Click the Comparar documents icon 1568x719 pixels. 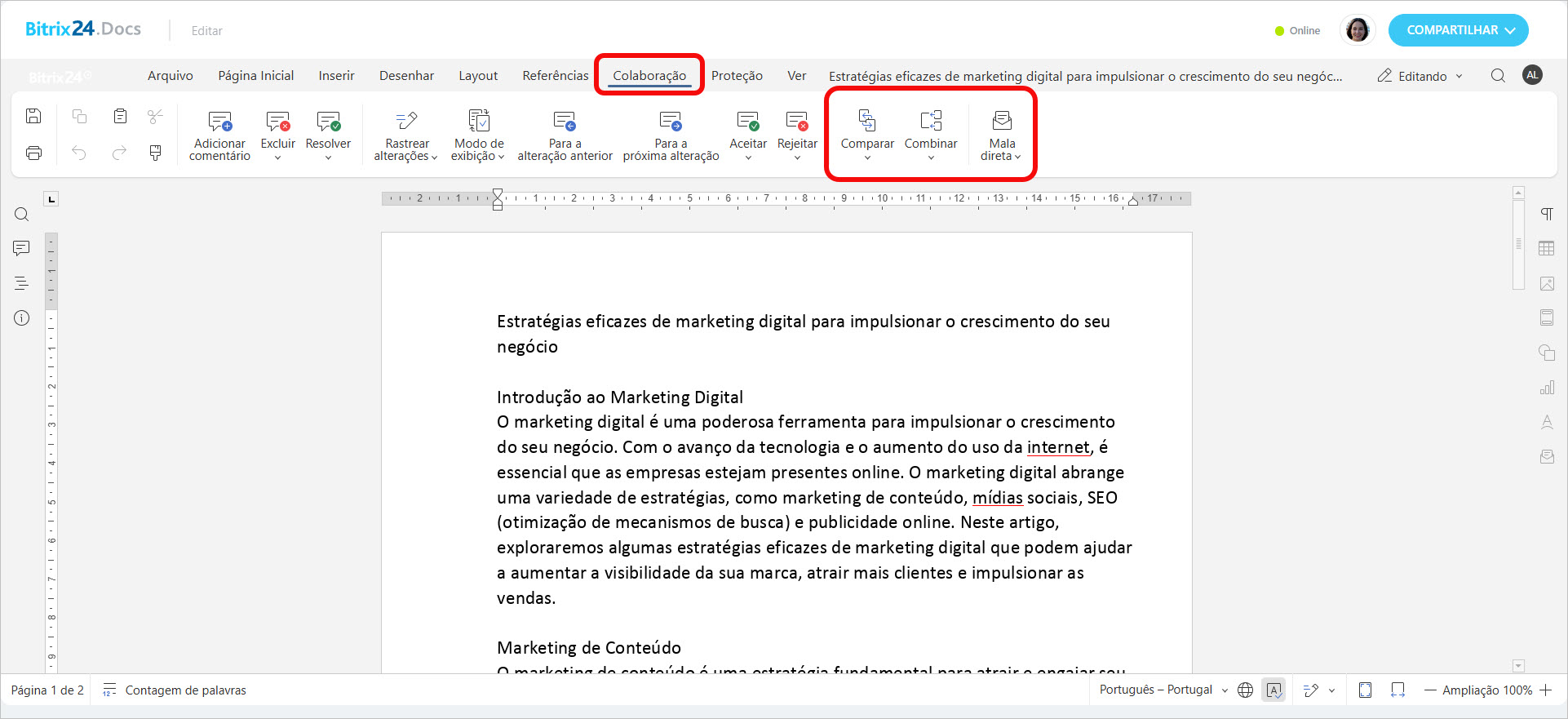click(866, 122)
